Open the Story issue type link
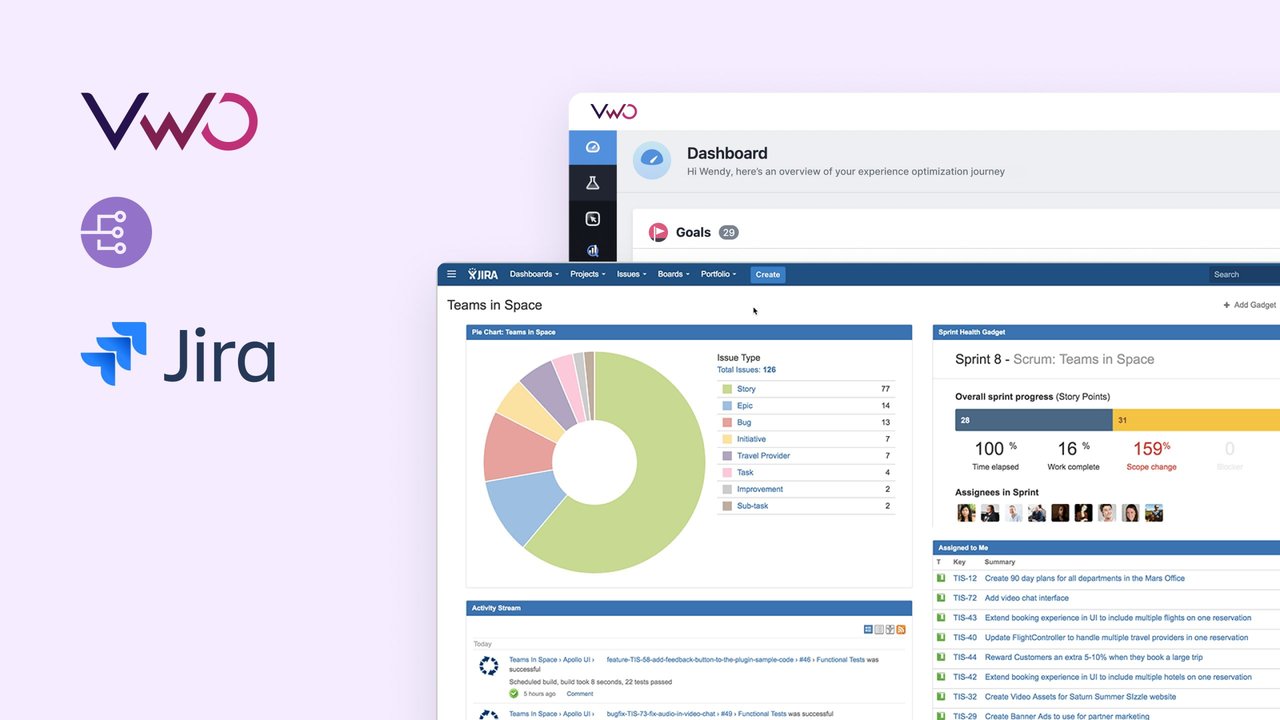 tap(746, 389)
